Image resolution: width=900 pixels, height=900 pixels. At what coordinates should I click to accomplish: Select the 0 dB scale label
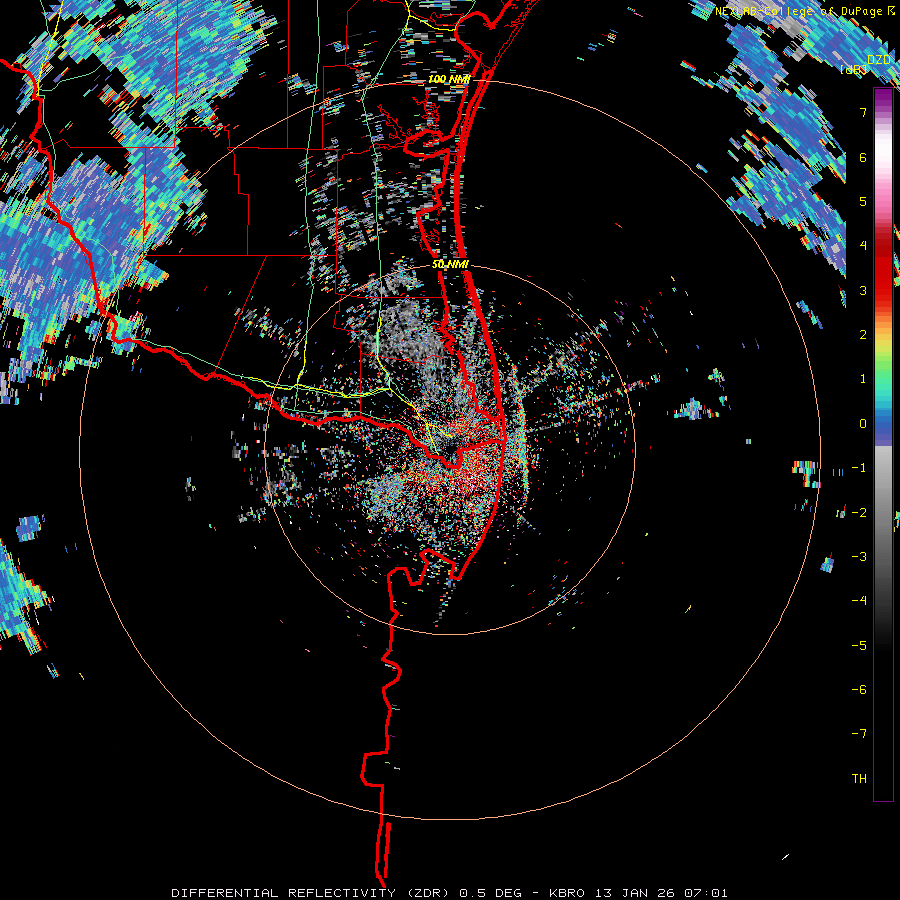point(863,424)
